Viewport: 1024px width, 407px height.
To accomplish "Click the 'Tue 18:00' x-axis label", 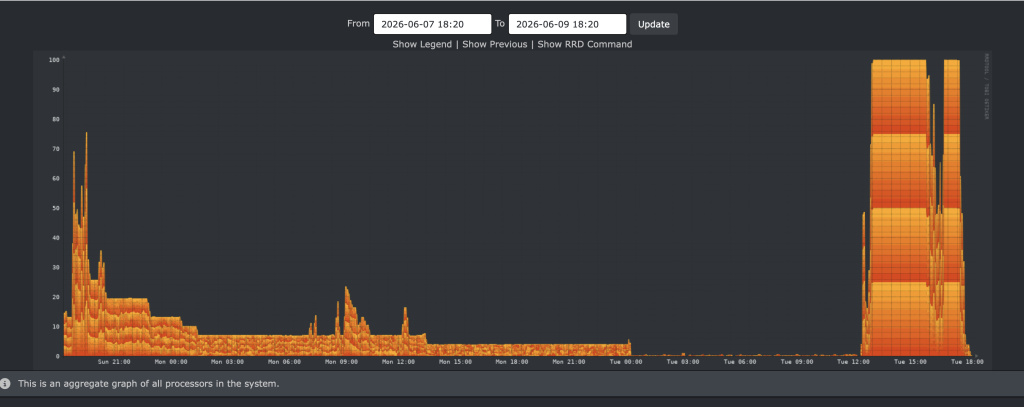I will (x=967, y=361).
